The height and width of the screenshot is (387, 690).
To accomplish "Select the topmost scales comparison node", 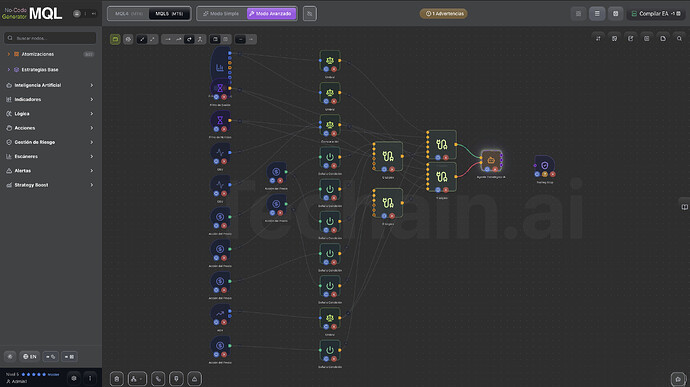I will 330,61.
